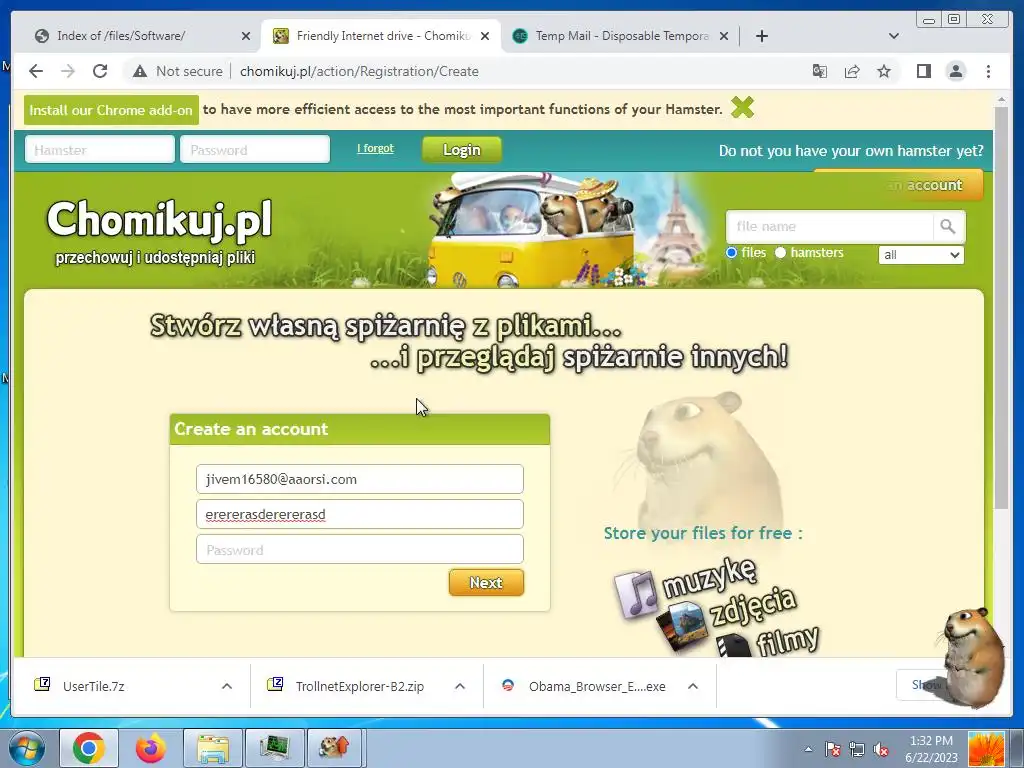Screen dimensions: 1024x768
Task: Expand TrollnetExplorer-B2.zip download options
Action: click(x=460, y=686)
